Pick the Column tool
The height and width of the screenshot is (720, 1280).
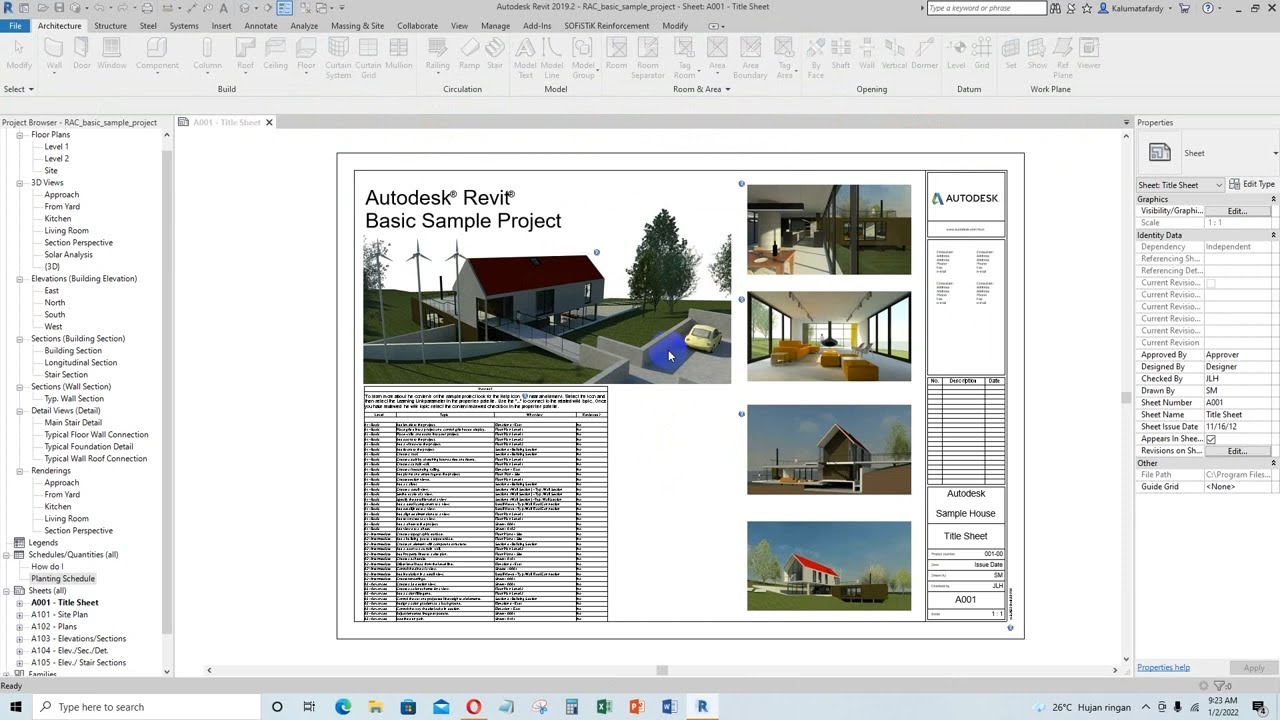207,54
